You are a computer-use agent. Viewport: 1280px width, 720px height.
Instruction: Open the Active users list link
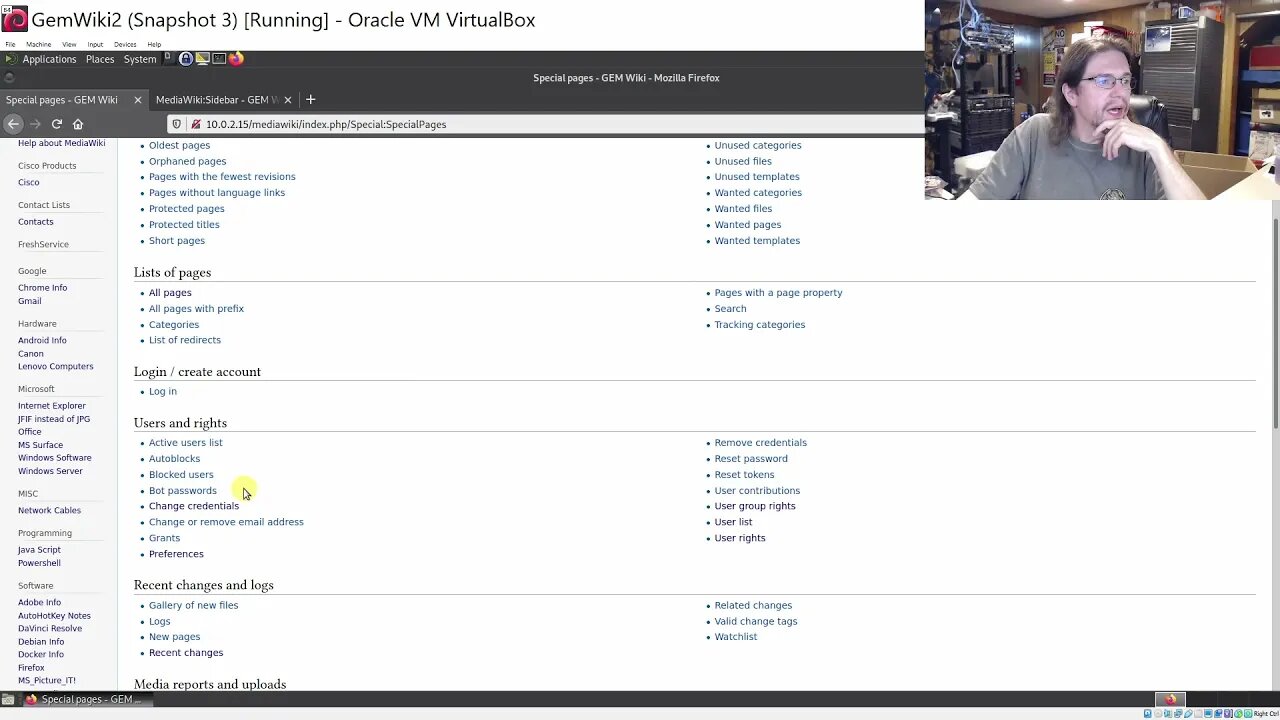(x=186, y=443)
